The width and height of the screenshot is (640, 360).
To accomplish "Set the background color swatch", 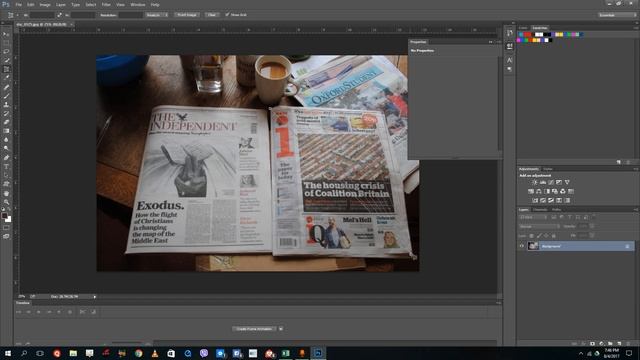I will pos(9,220).
